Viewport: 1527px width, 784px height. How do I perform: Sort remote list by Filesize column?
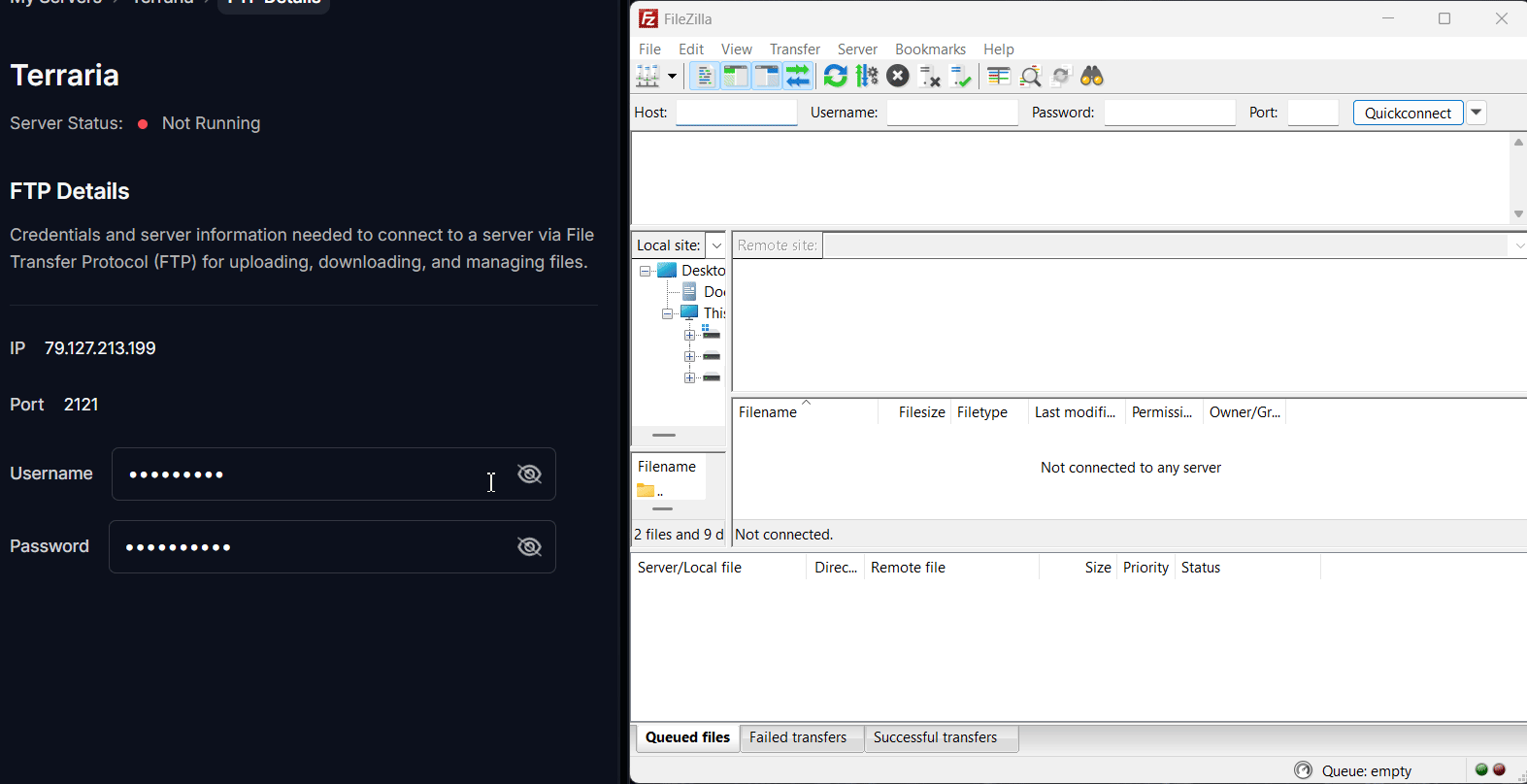click(914, 412)
